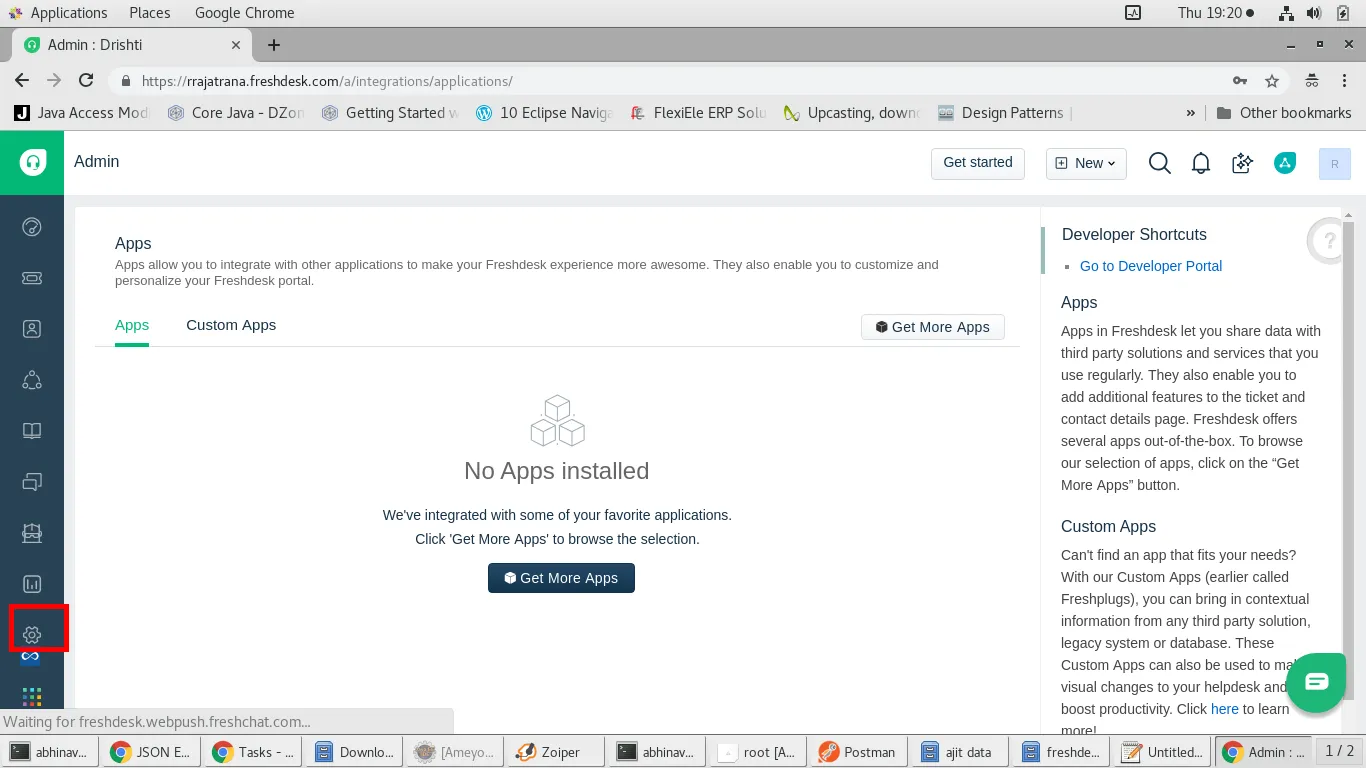This screenshot has width=1366, height=768.
Task: Select the Apps tab
Action: (132, 325)
